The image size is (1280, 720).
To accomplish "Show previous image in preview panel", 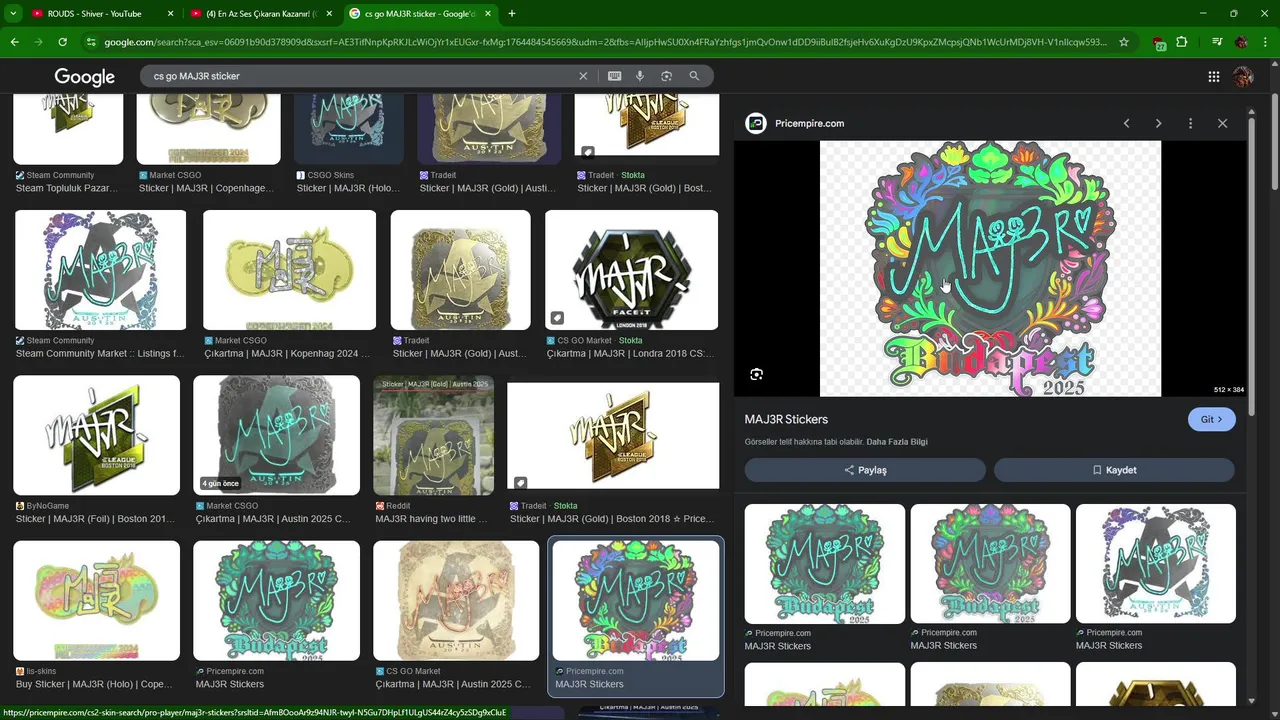I will (x=1126, y=123).
